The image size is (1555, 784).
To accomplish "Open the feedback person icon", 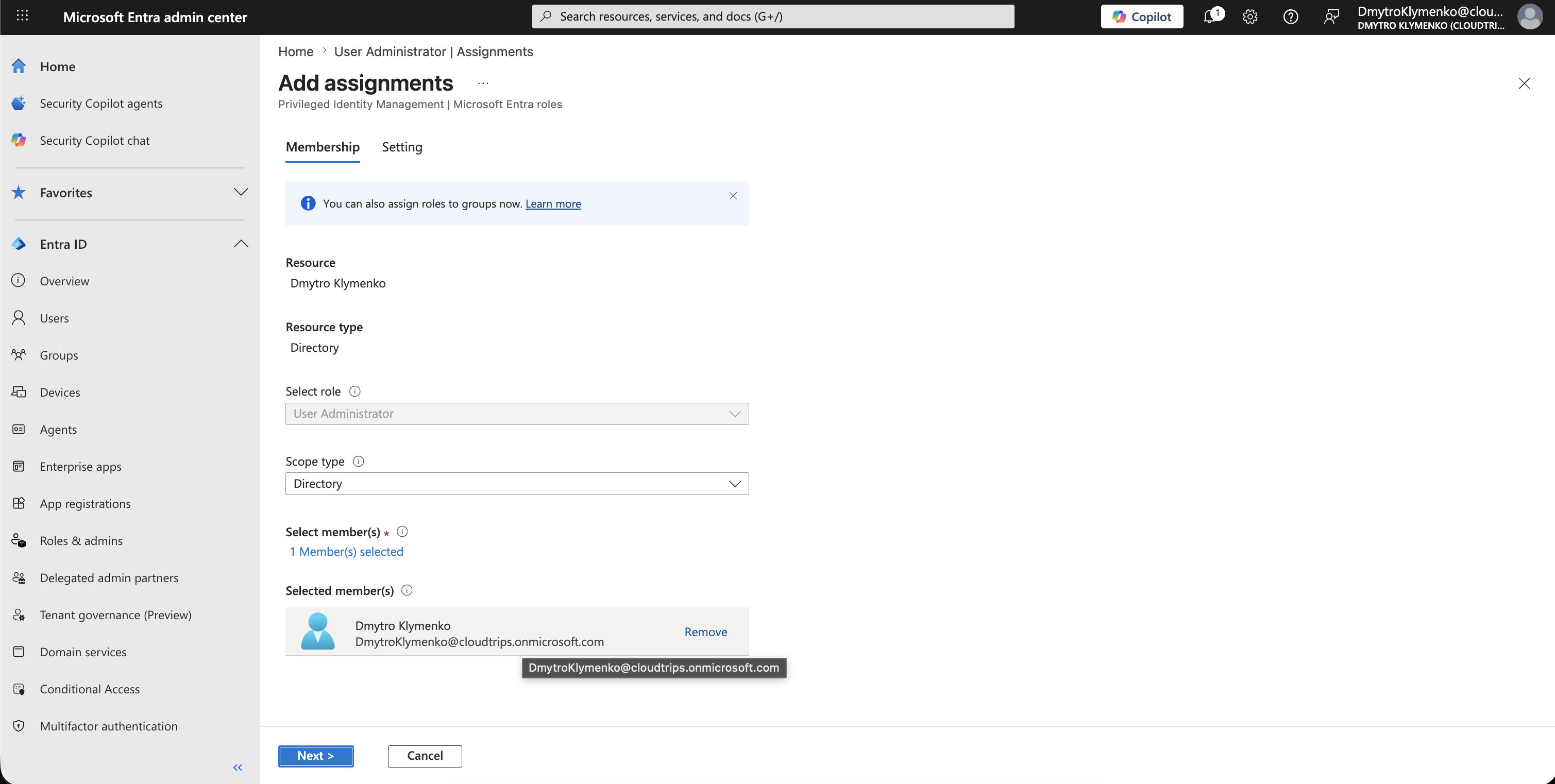I will click(1331, 16).
